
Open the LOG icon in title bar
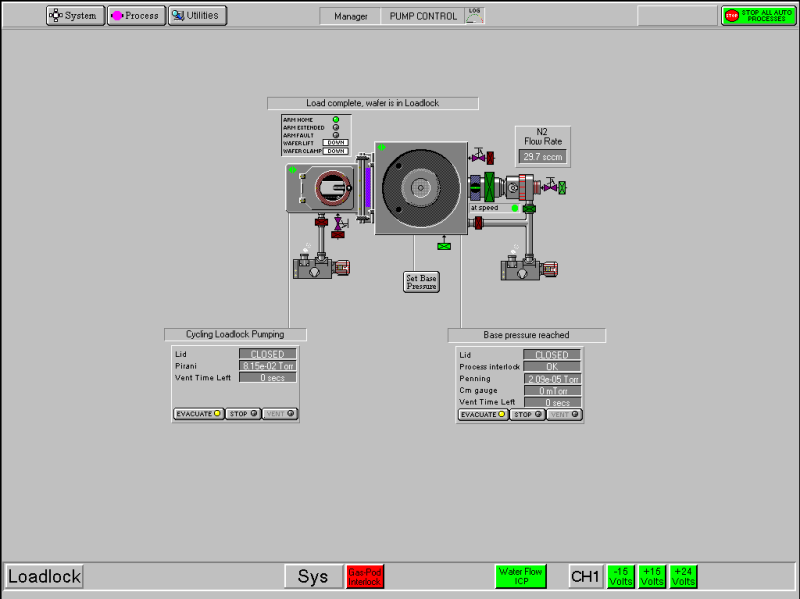[475, 15]
